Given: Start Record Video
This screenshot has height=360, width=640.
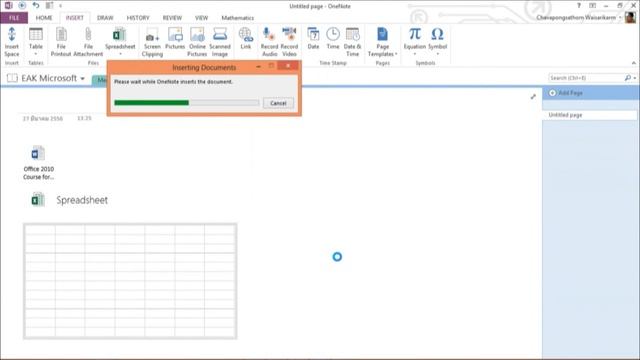Looking at the screenshot, I should point(289,42).
